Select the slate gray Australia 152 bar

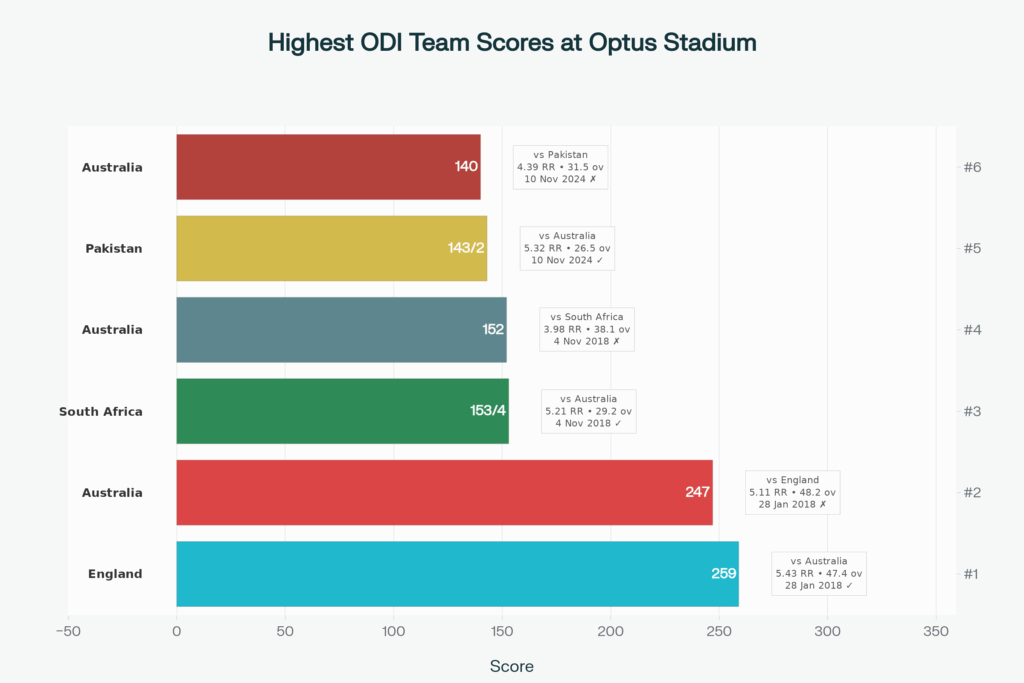coord(341,329)
